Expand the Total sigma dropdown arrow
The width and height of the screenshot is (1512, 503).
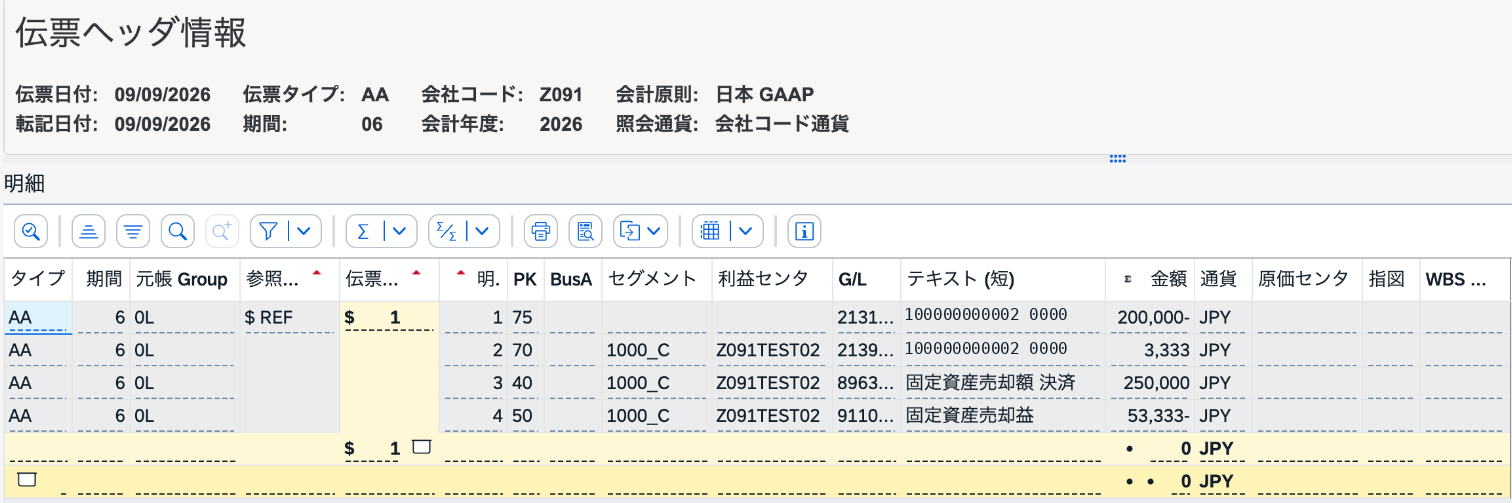pos(400,231)
